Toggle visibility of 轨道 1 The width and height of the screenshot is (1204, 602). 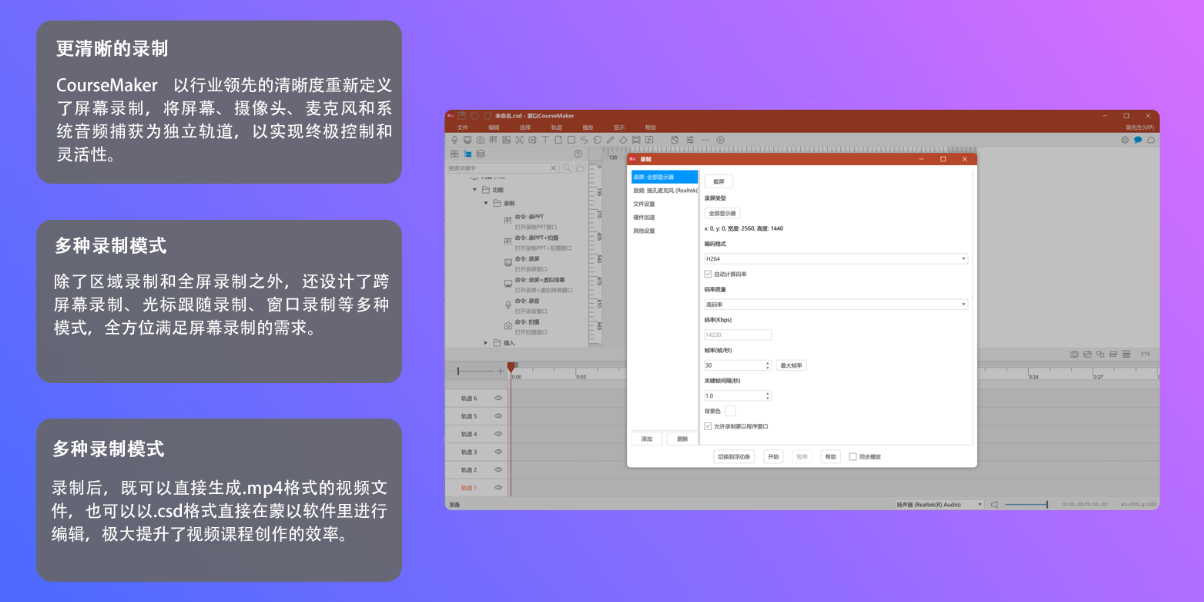498,487
